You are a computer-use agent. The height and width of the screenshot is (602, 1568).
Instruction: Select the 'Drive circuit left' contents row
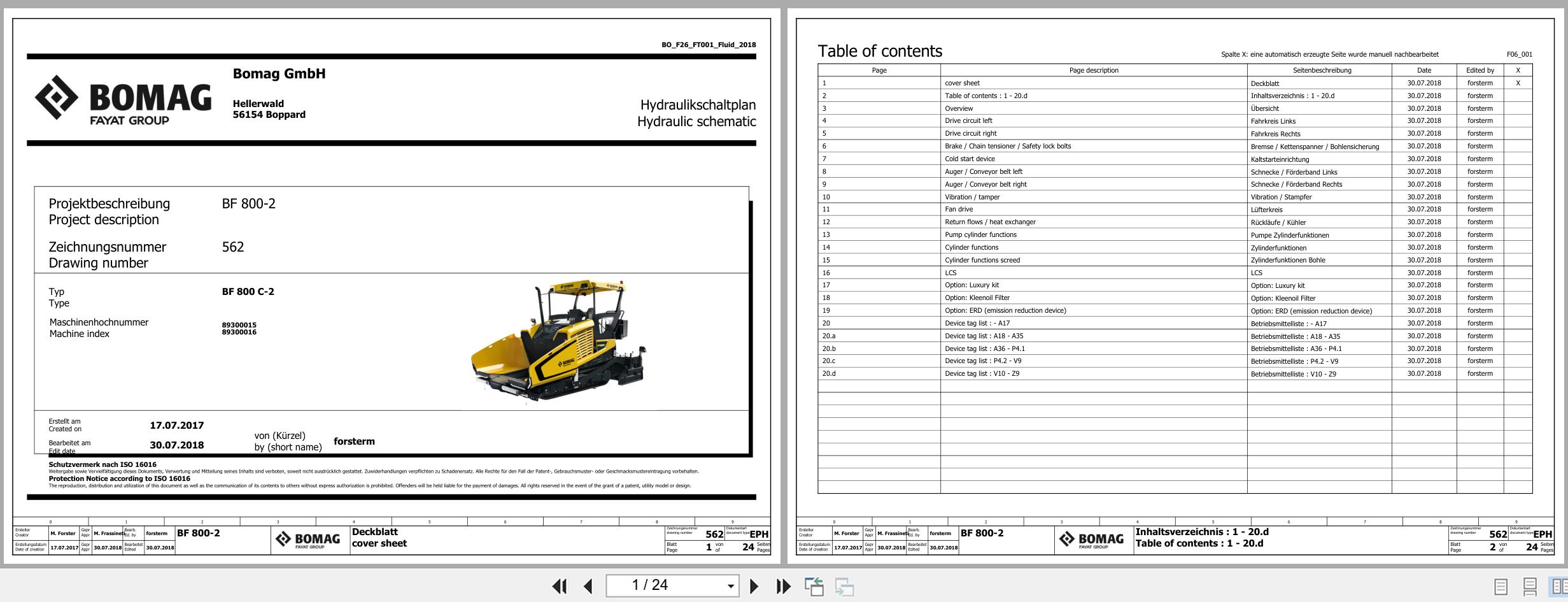click(x=968, y=120)
